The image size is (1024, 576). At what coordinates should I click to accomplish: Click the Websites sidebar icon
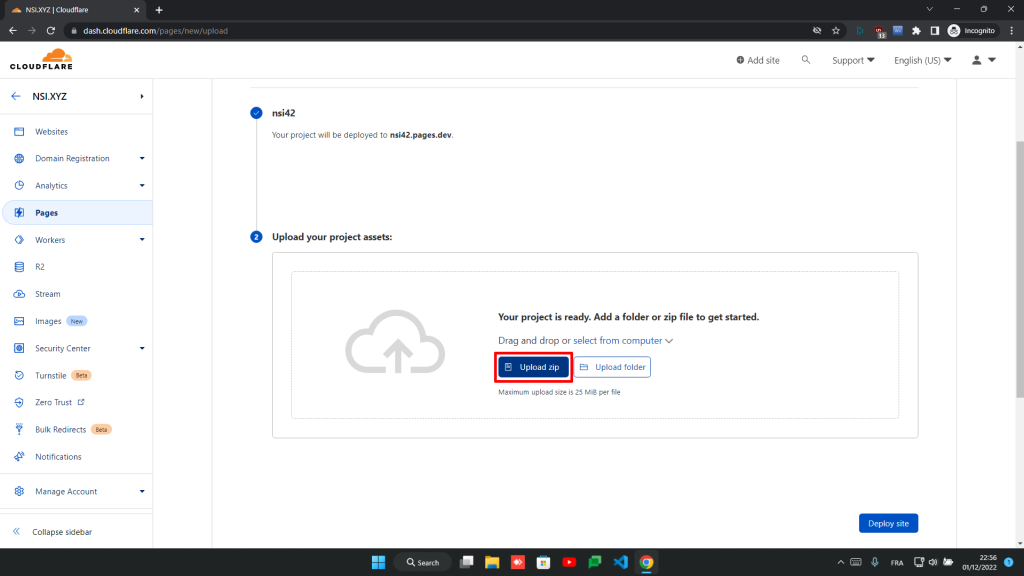(19, 131)
